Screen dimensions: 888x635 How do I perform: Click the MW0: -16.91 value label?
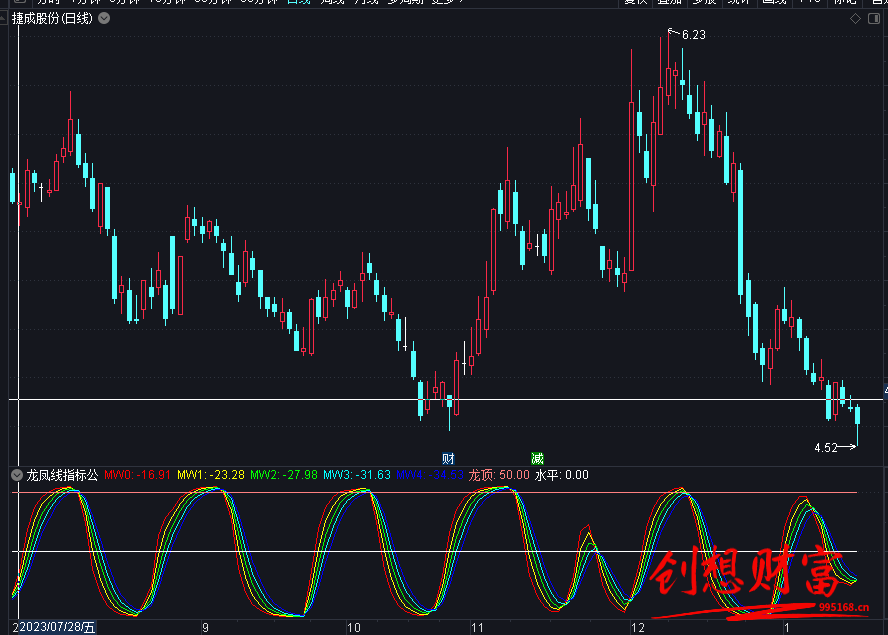[137, 475]
